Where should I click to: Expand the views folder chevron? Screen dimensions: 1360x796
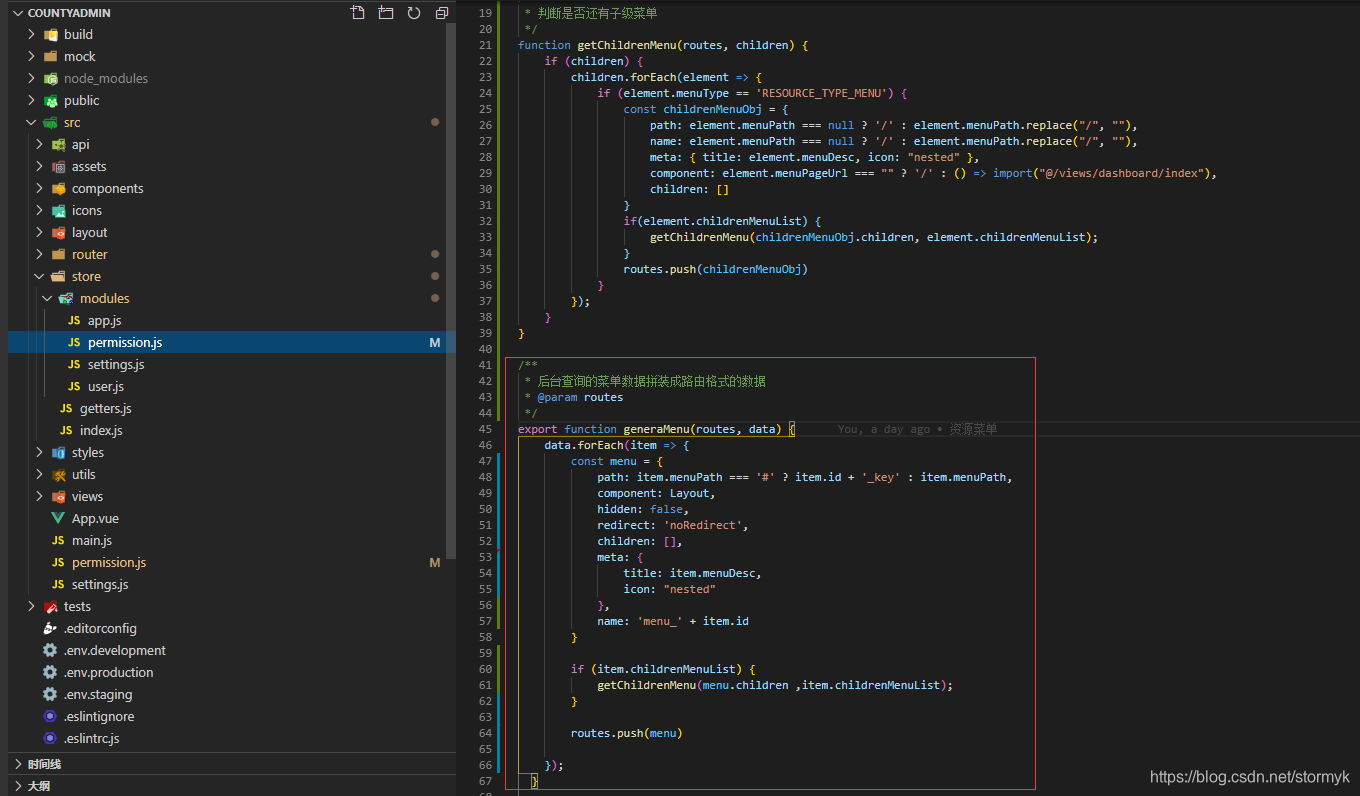coord(40,496)
